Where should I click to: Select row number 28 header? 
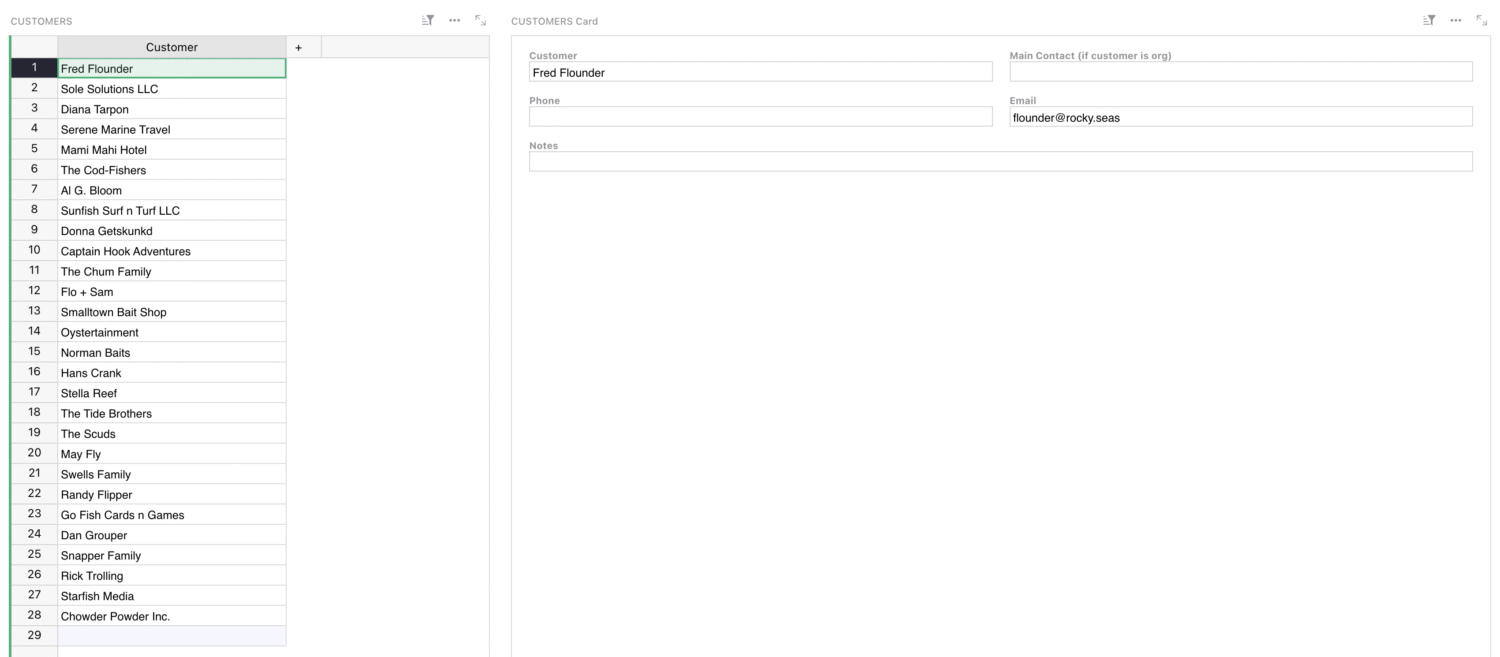point(34,616)
